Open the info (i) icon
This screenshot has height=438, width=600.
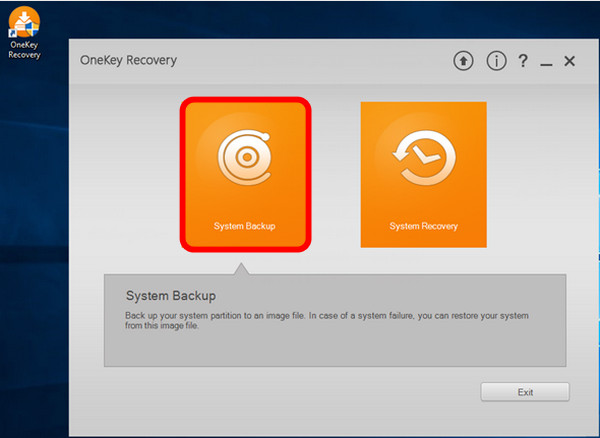[x=496, y=61]
